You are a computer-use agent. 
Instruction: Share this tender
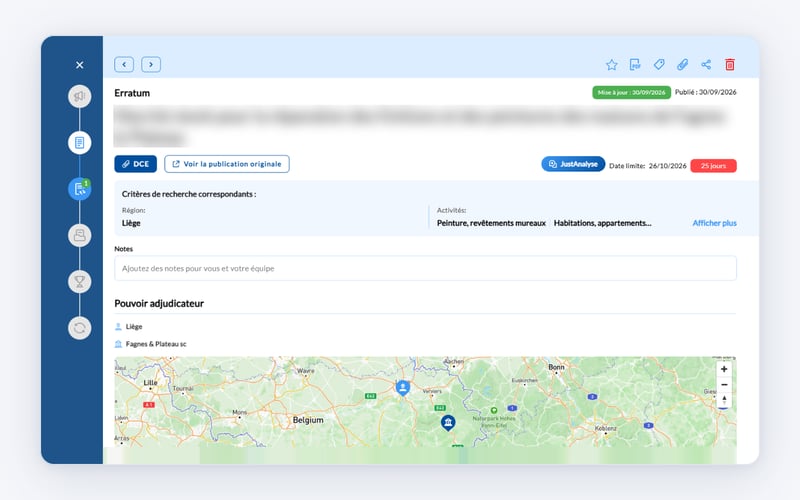coord(706,64)
